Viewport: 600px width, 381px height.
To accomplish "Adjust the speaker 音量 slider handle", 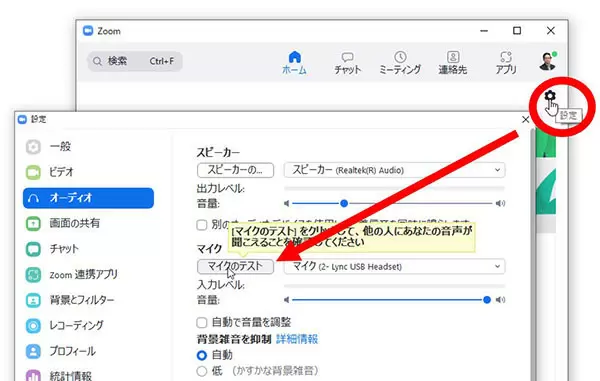I will click(x=344, y=204).
